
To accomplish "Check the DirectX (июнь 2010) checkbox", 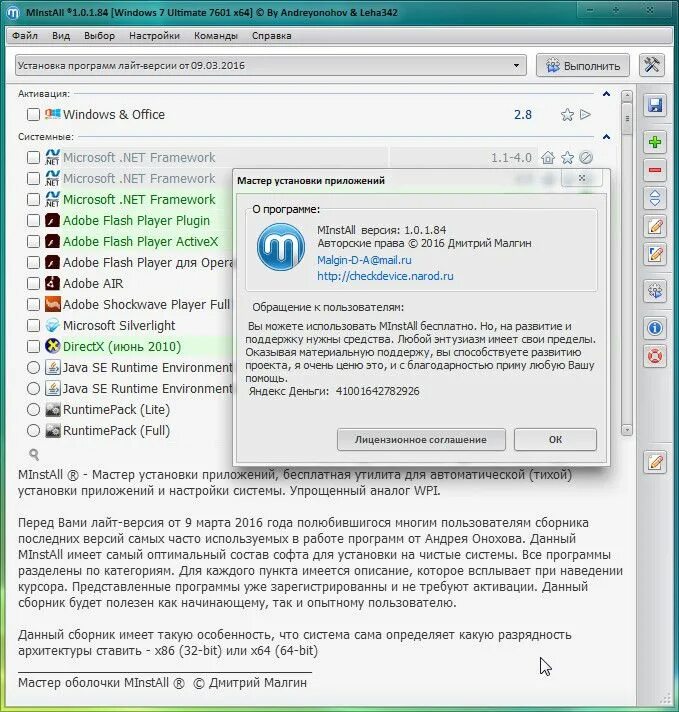I will pos(33,346).
